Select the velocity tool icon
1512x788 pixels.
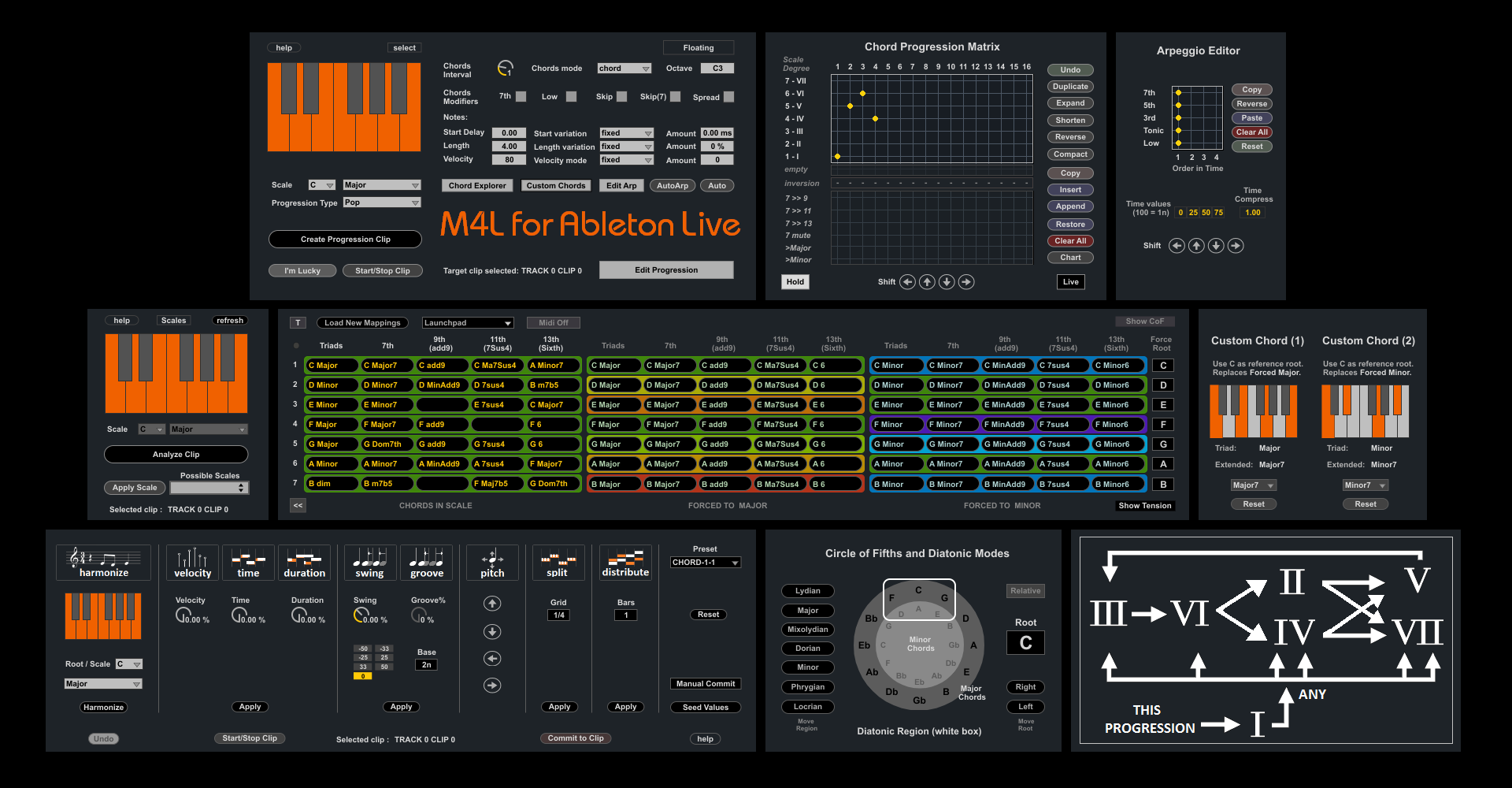(x=192, y=563)
